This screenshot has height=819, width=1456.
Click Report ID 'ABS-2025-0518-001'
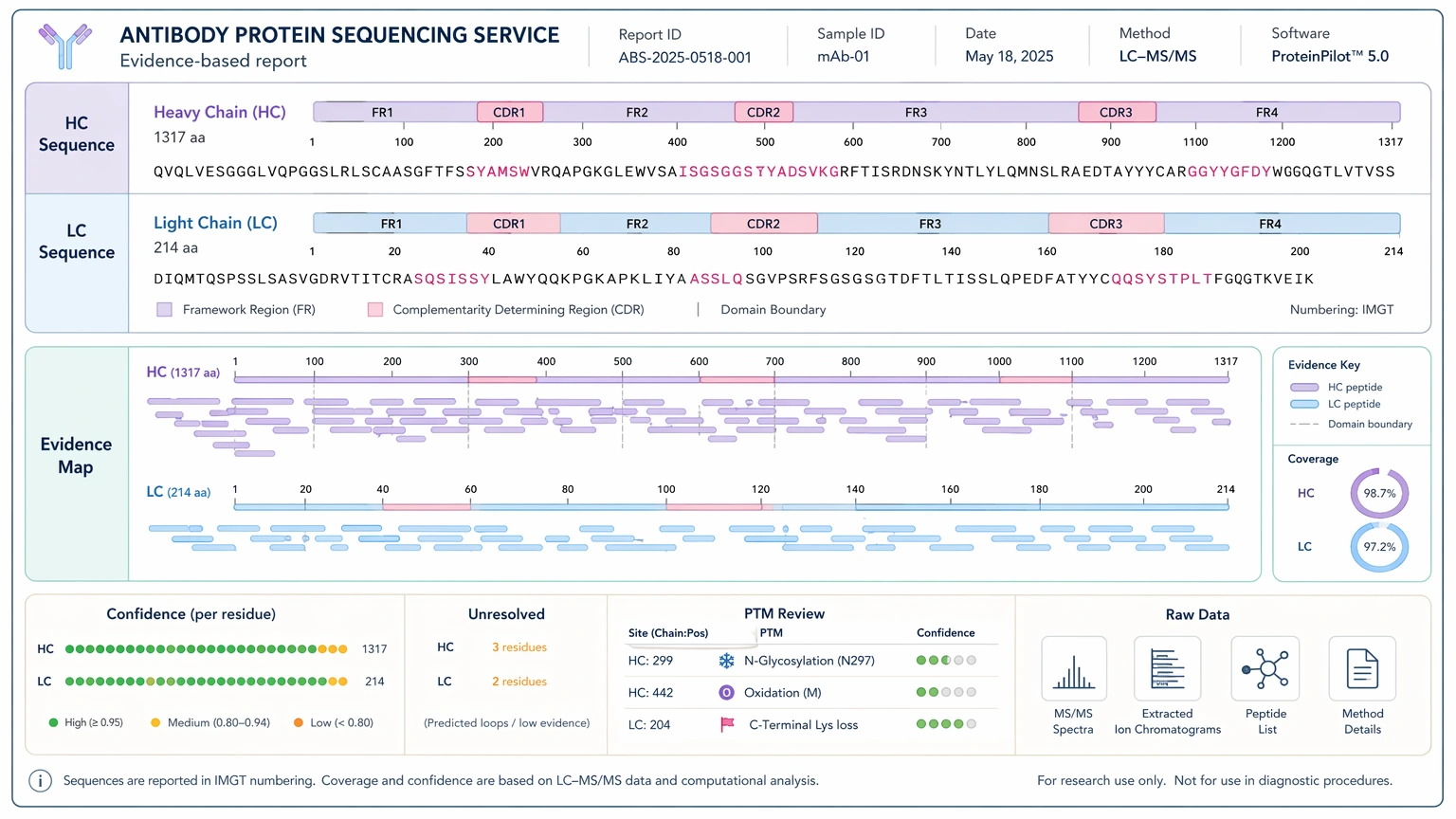click(685, 58)
